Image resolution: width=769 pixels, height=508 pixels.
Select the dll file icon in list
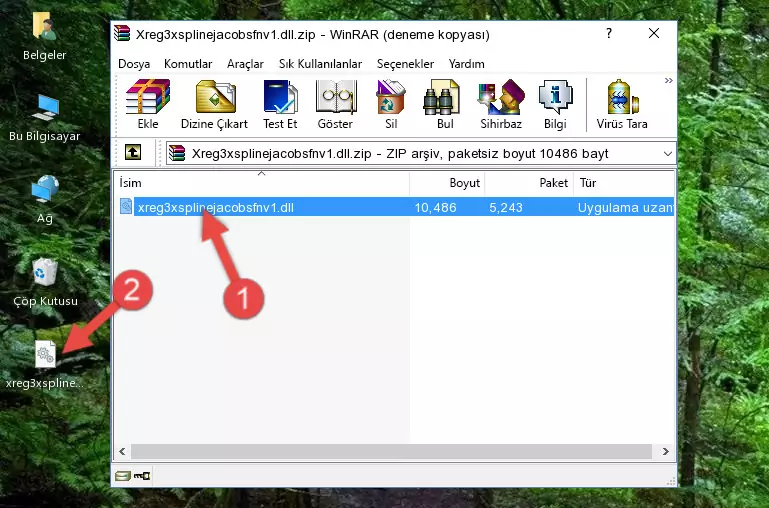126,206
